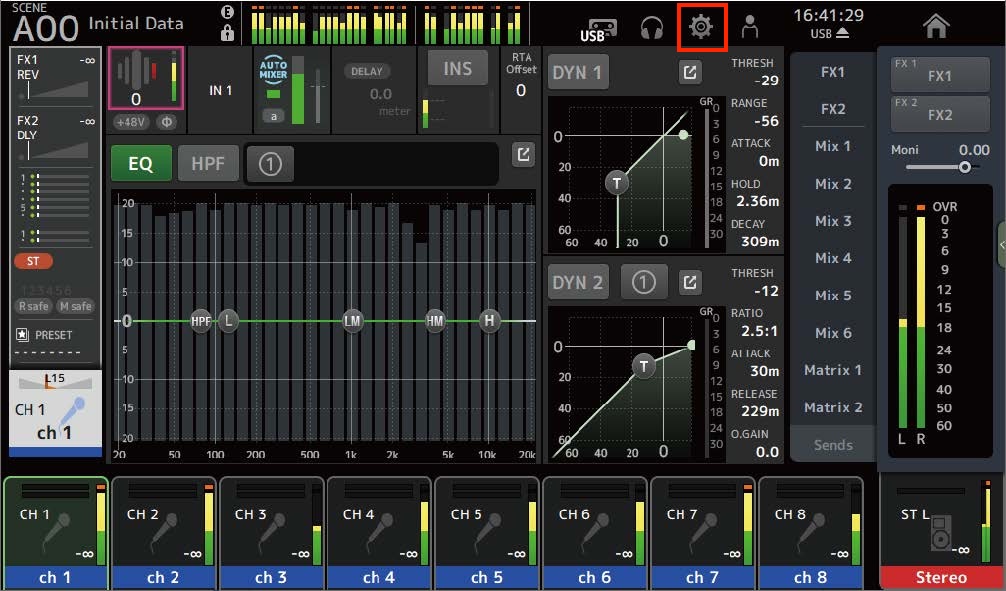
Task: Pop out the DYN 2 window
Action: coord(690,282)
